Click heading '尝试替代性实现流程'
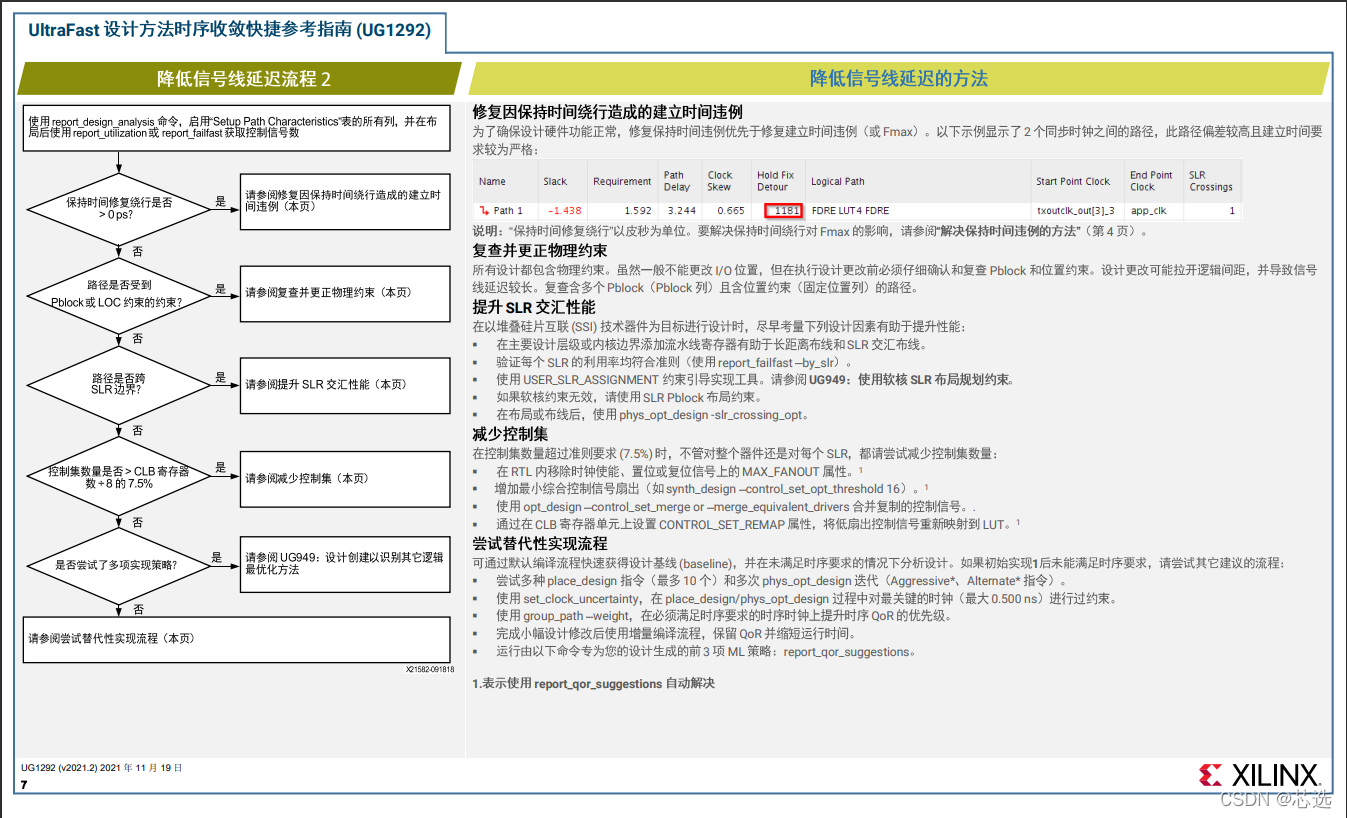This screenshot has width=1347, height=818. pyautogui.click(x=540, y=543)
